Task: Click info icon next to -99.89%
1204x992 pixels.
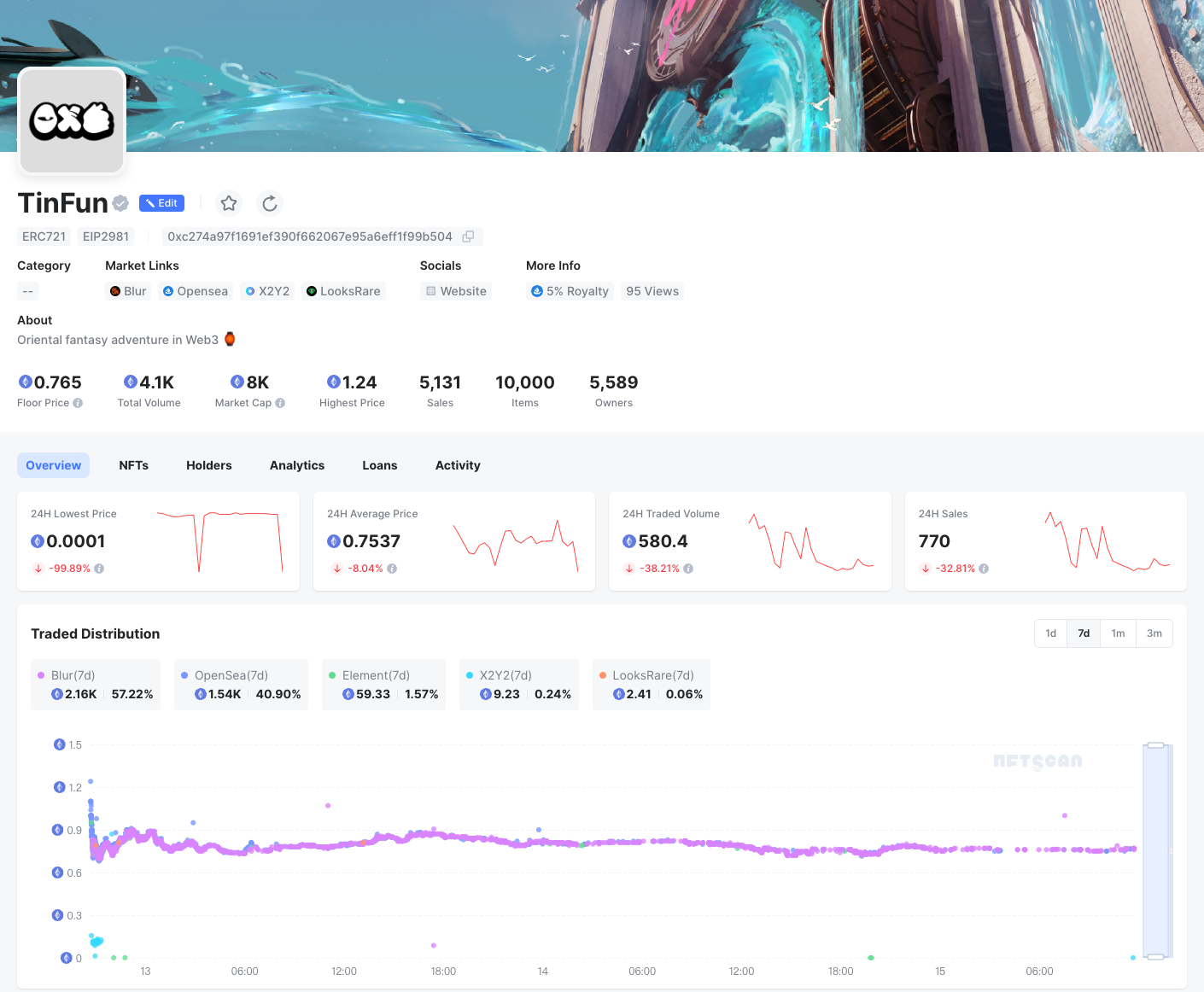Action: (99, 569)
